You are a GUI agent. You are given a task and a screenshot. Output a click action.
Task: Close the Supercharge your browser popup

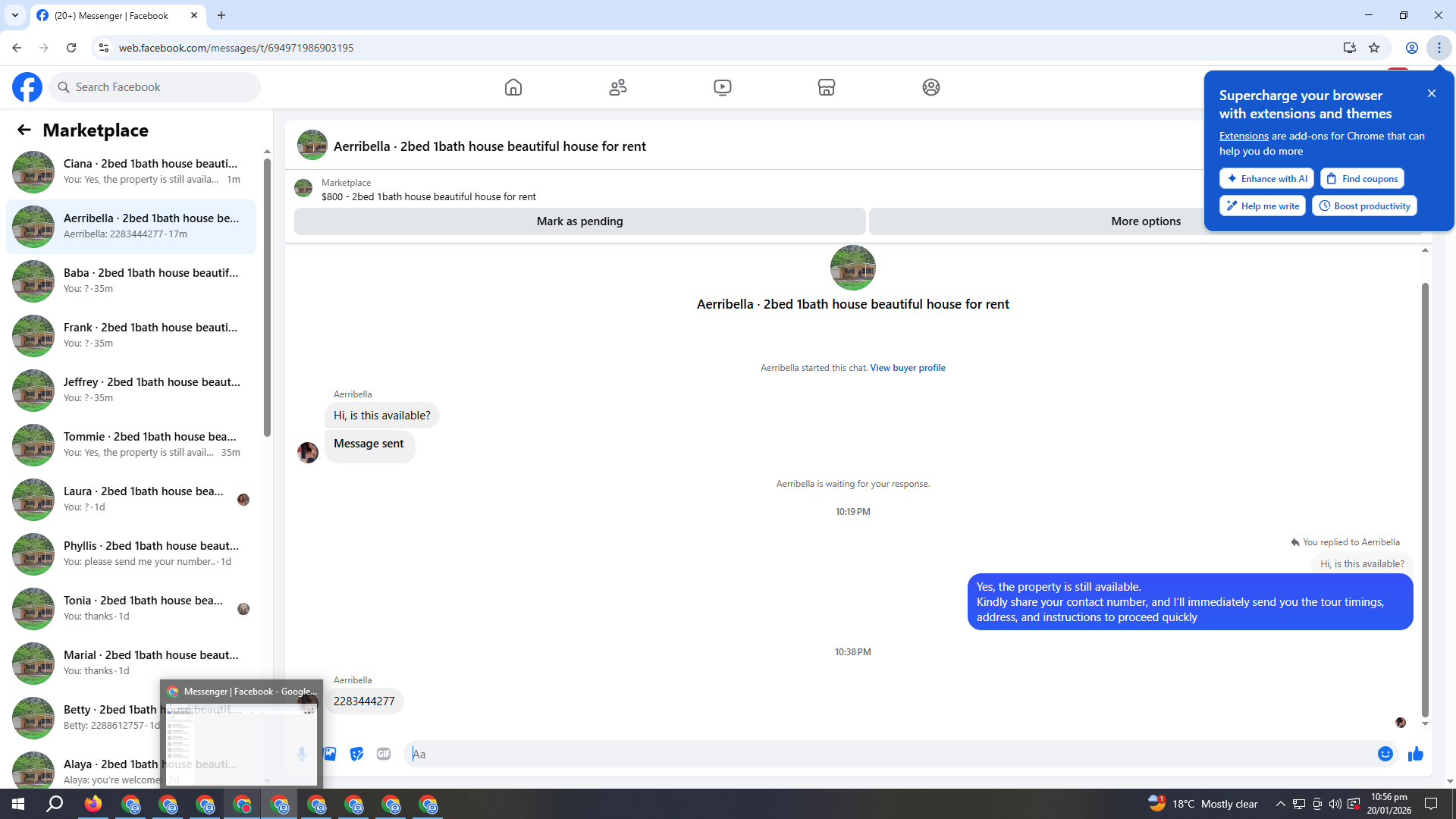coord(1432,93)
